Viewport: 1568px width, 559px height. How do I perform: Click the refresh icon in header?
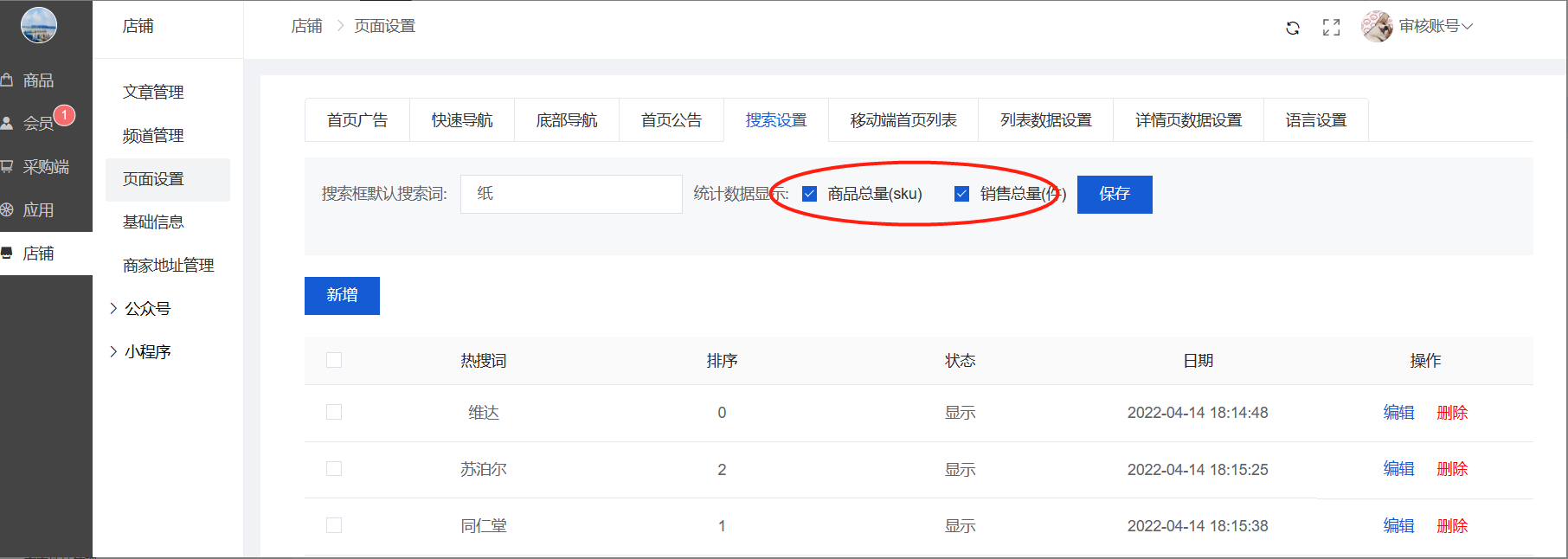[x=1292, y=28]
